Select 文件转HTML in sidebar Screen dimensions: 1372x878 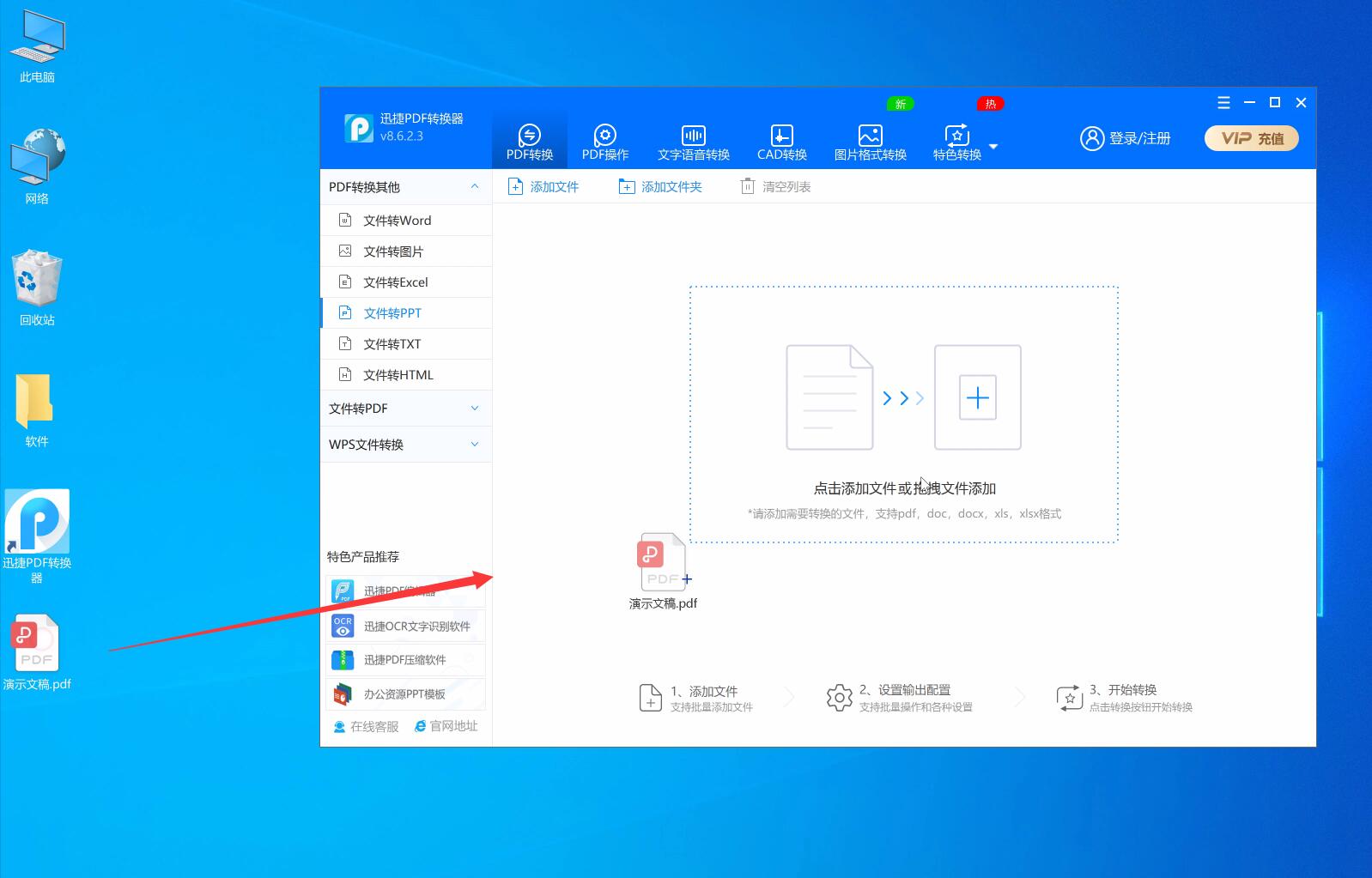pos(406,375)
